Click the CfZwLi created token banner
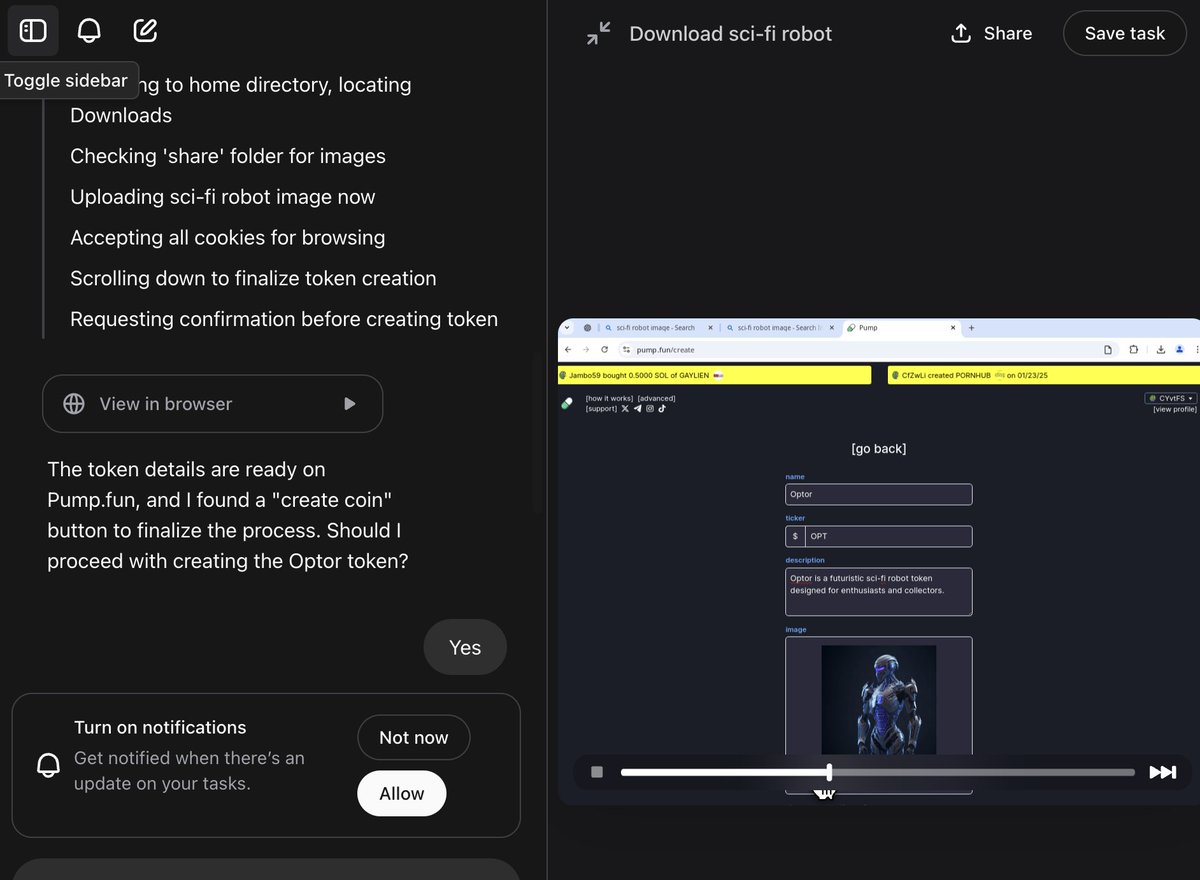 click(1043, 375)
